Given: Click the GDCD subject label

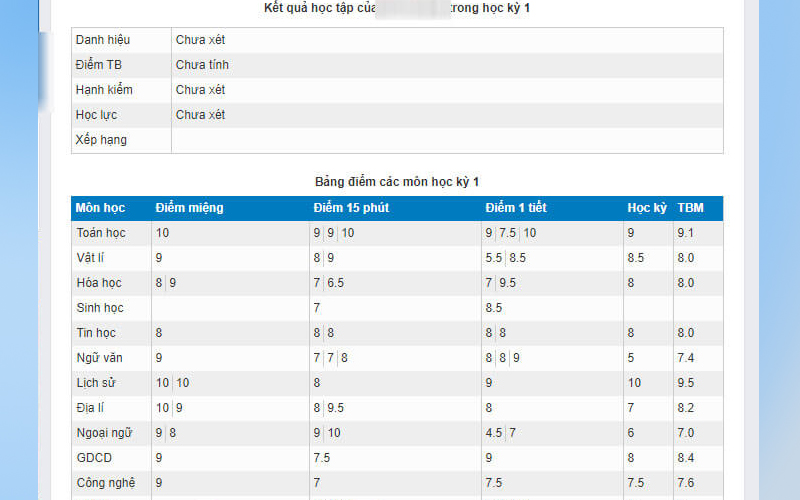Looking at the screenshot, I should coord(94,458).
